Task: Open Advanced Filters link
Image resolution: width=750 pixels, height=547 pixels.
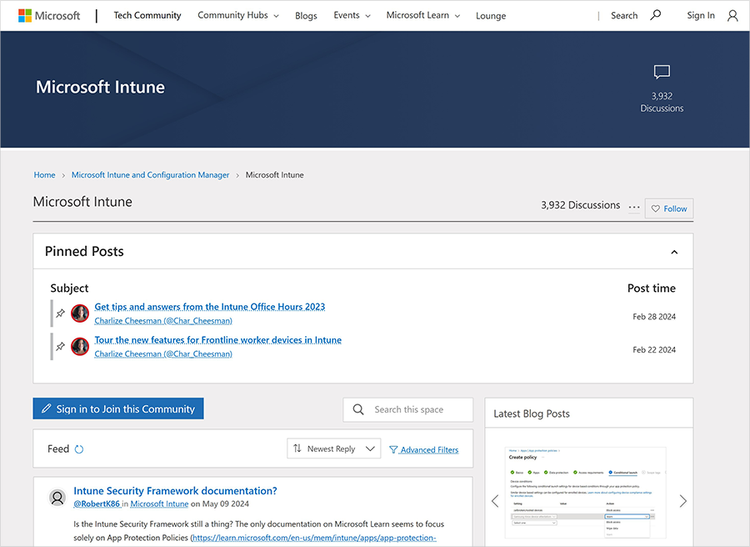Action: tap(423, 450)
